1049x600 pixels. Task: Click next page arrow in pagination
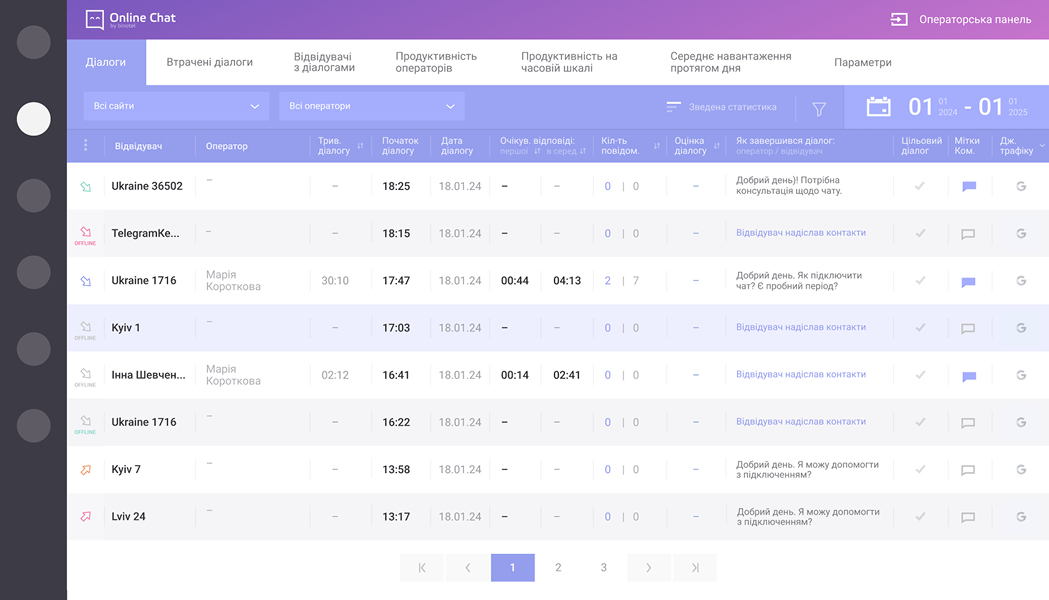[x=649, y=568]
